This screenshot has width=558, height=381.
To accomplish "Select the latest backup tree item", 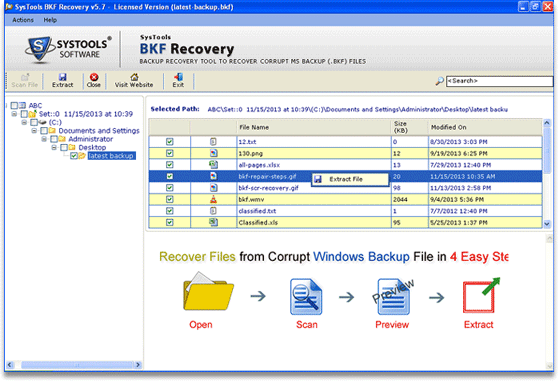I will 111,156.
